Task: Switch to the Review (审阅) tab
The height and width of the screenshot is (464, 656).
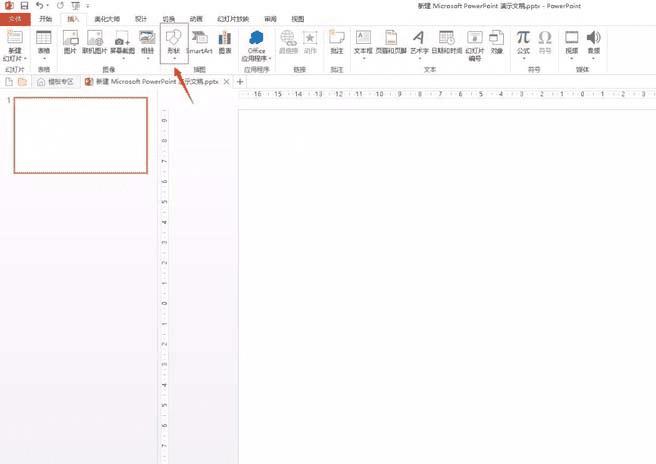Action: click(x=271, y=19)
